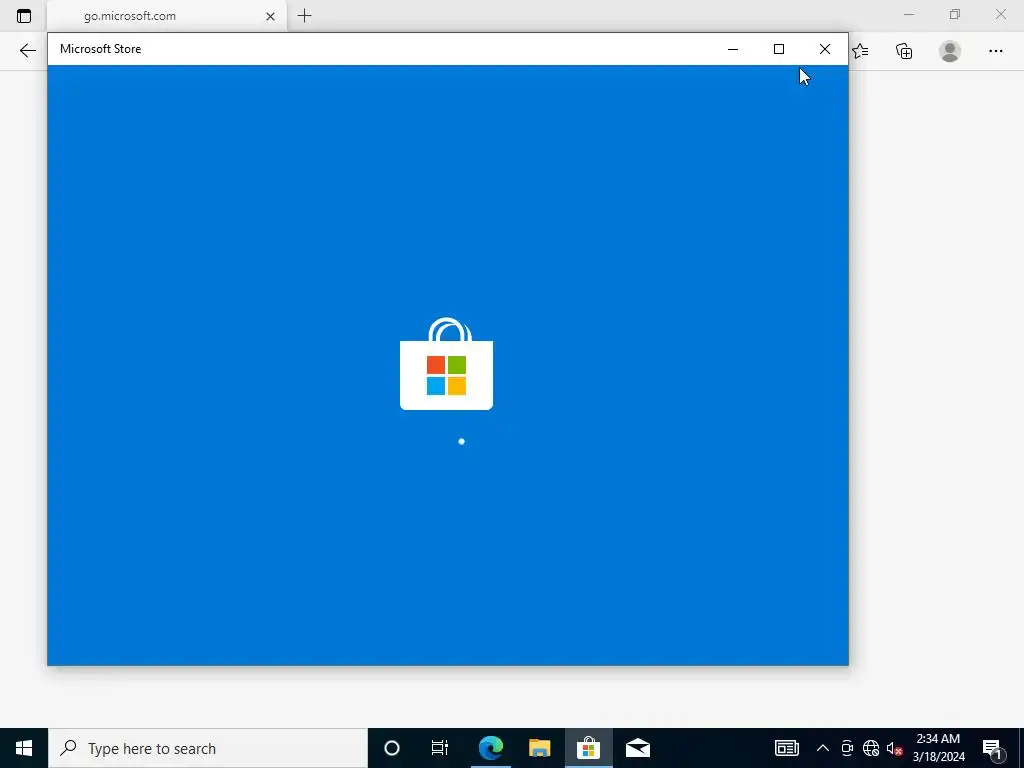1024x768 pixels.
Task: Close the Microsoft Store window
Action: 825,49
